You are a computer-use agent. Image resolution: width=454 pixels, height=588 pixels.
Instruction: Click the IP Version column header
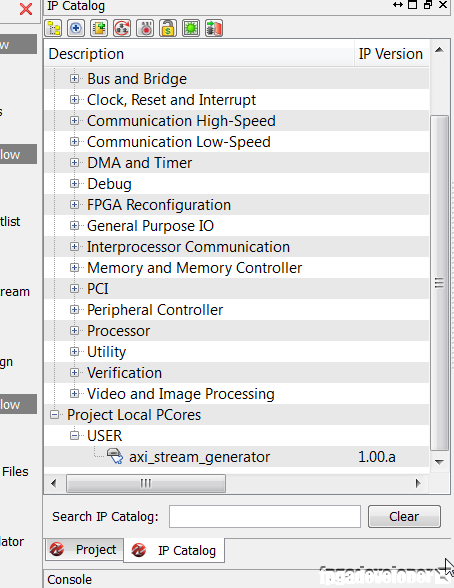391,54
